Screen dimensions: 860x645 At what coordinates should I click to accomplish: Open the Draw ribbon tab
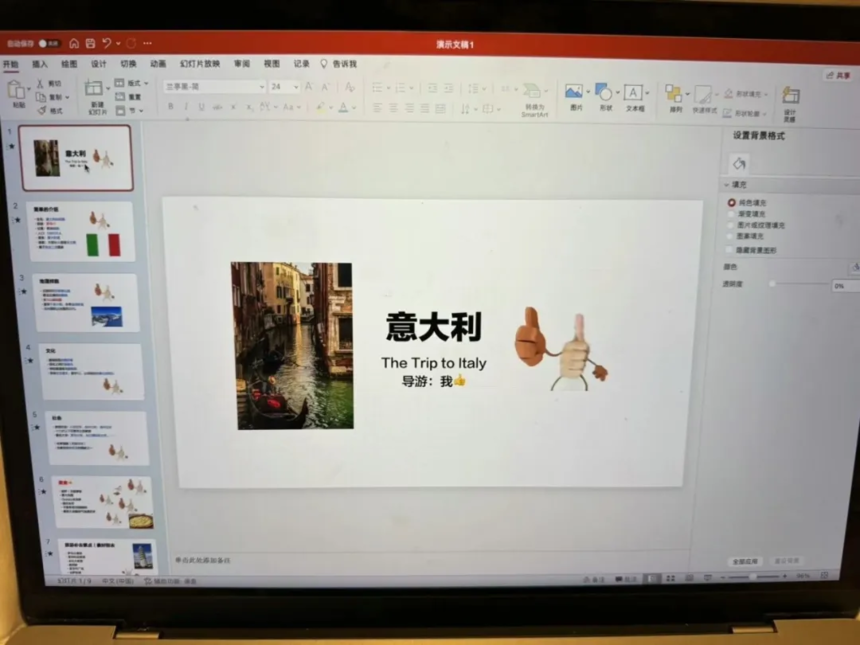69,64
